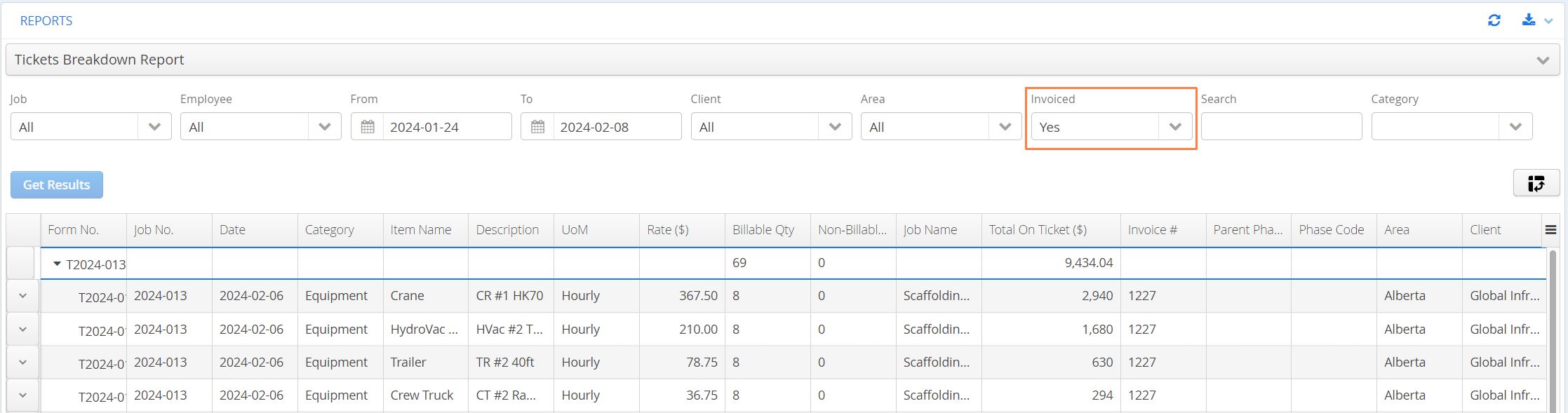
Task: Click the Parent Phase column header
Action: coord(1249,230)
